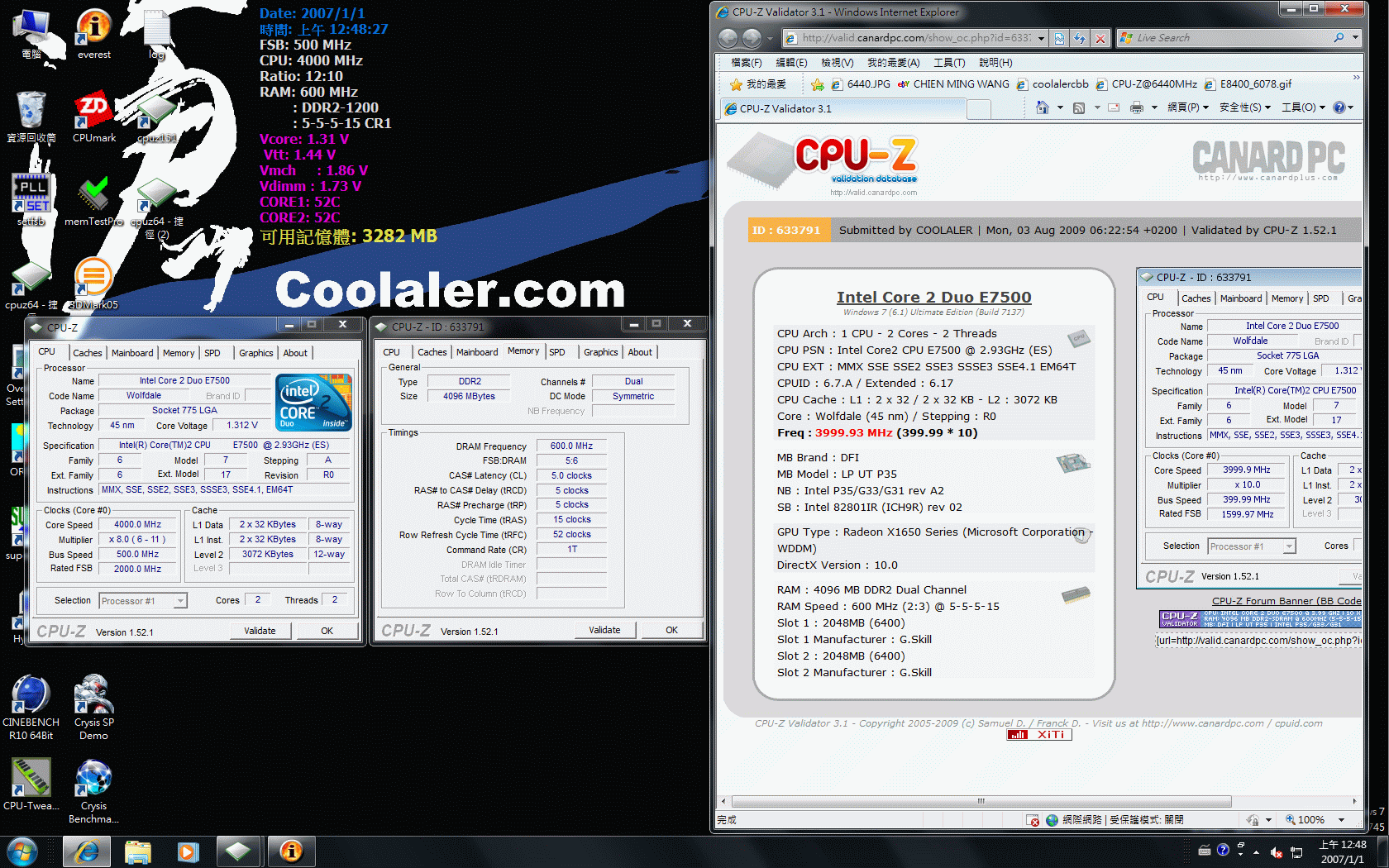Viewport: 1389px width, 868px height.
Task: Click the Refresh icon beside address bar
Action: pos(1080,38)
